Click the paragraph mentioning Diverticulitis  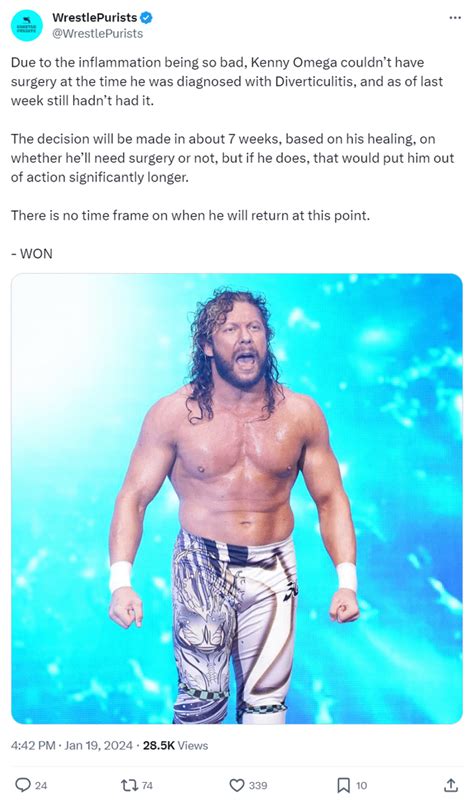227,82
